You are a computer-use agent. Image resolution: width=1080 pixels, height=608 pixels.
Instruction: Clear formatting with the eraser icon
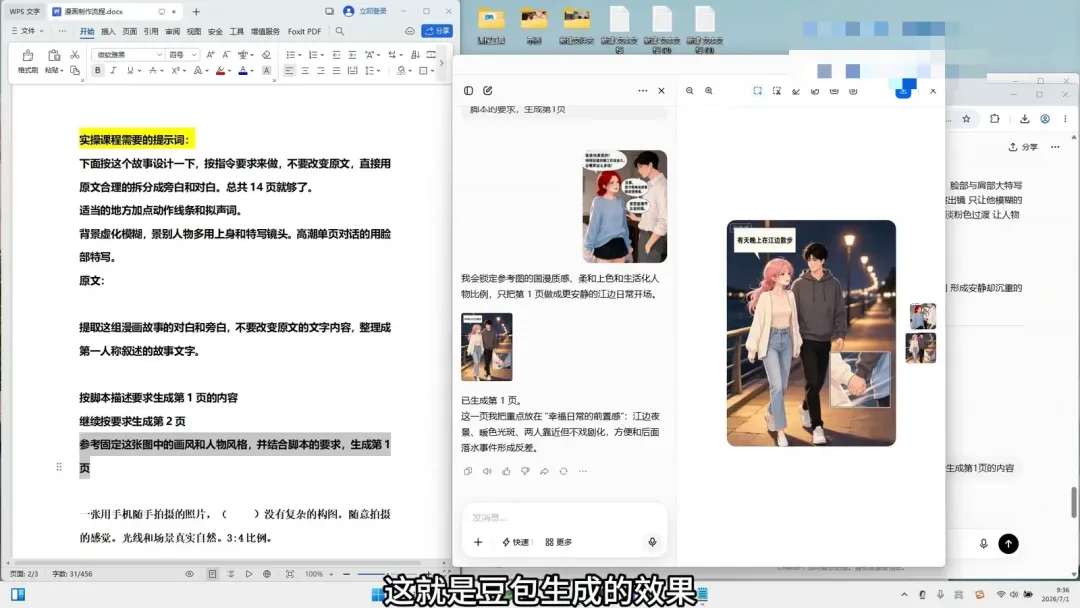(x=266, y=54)
